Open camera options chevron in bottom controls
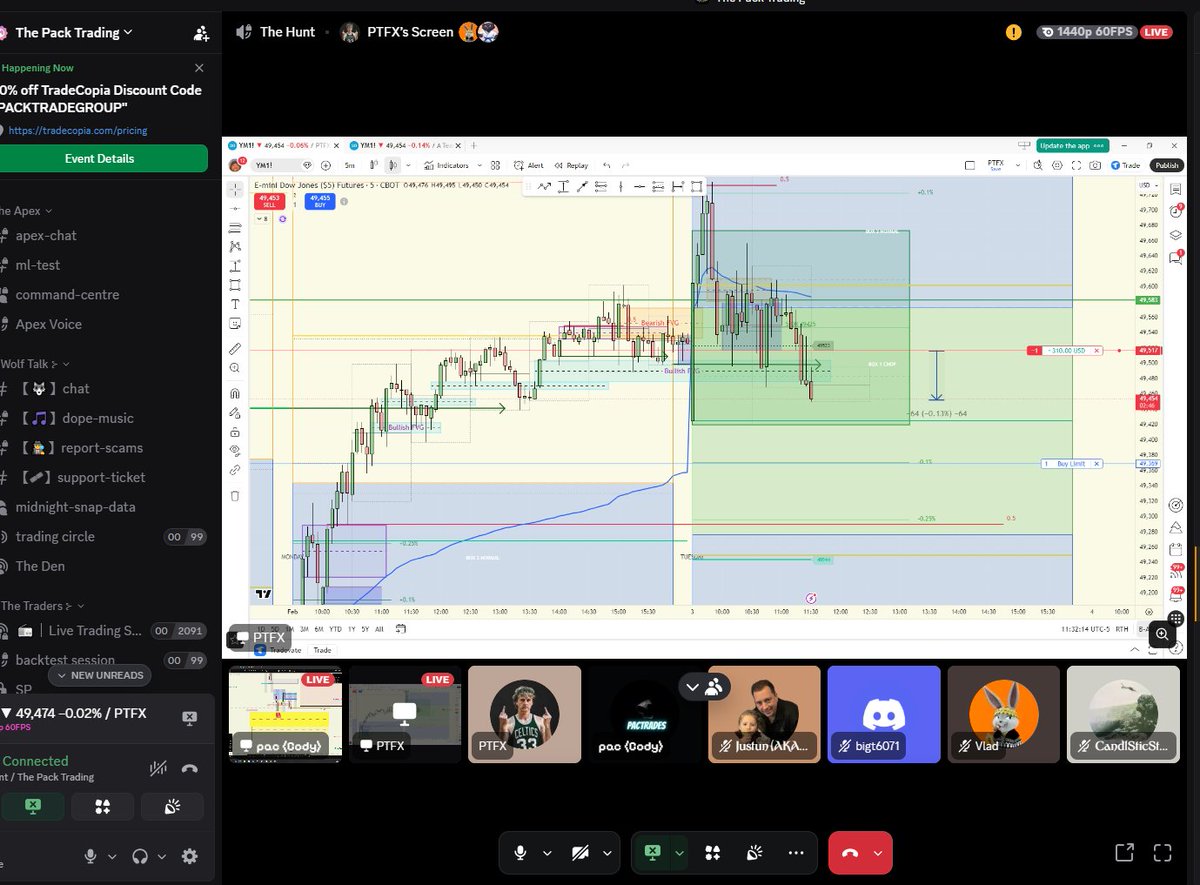Screen dimensions: 1200x885 pos(608,853)
